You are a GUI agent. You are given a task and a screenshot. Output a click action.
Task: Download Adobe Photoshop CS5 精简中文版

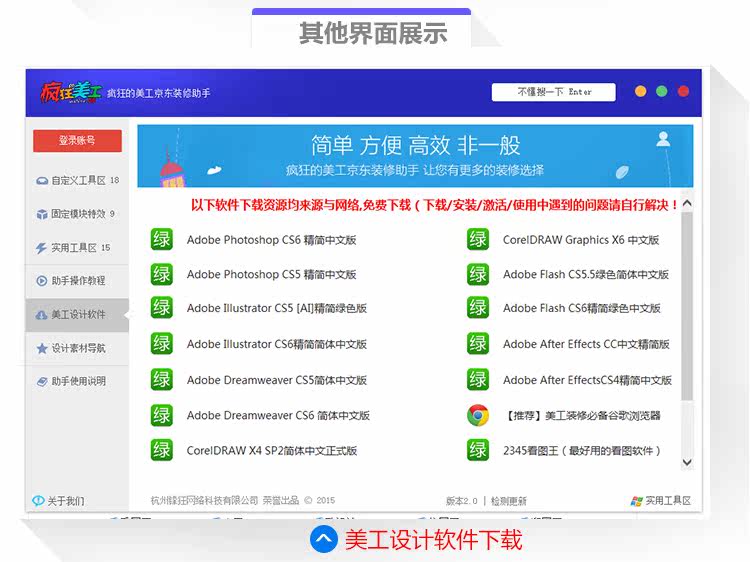pos(271,275)
